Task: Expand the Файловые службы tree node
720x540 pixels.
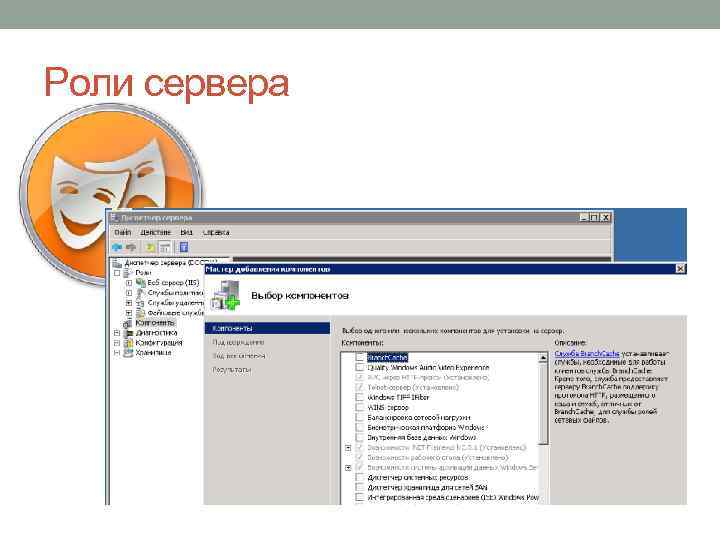Action: (x=129, y=313)
